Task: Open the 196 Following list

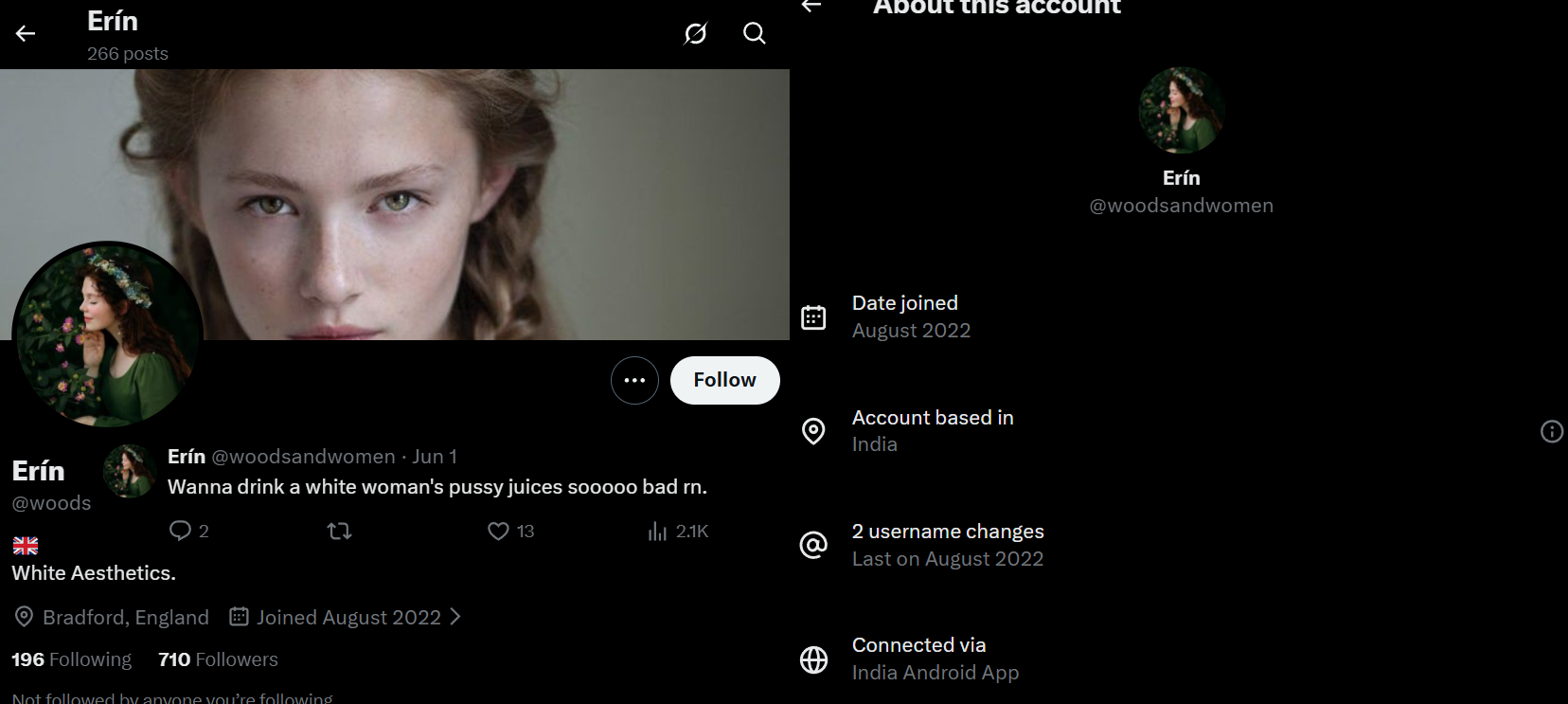Action: (x=72, y=659)
